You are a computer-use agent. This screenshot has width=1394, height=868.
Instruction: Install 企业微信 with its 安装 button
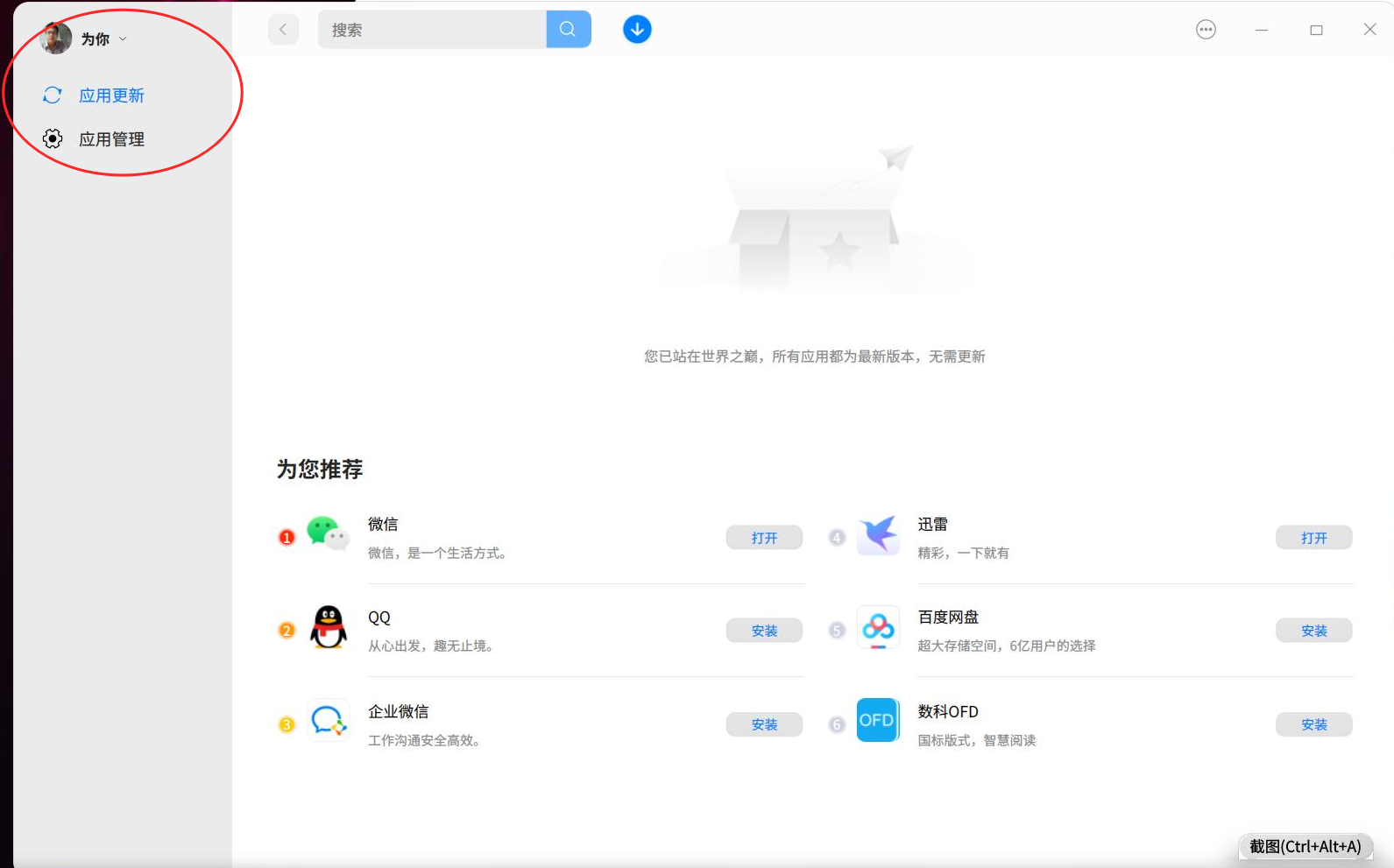(x=764, y=724)
